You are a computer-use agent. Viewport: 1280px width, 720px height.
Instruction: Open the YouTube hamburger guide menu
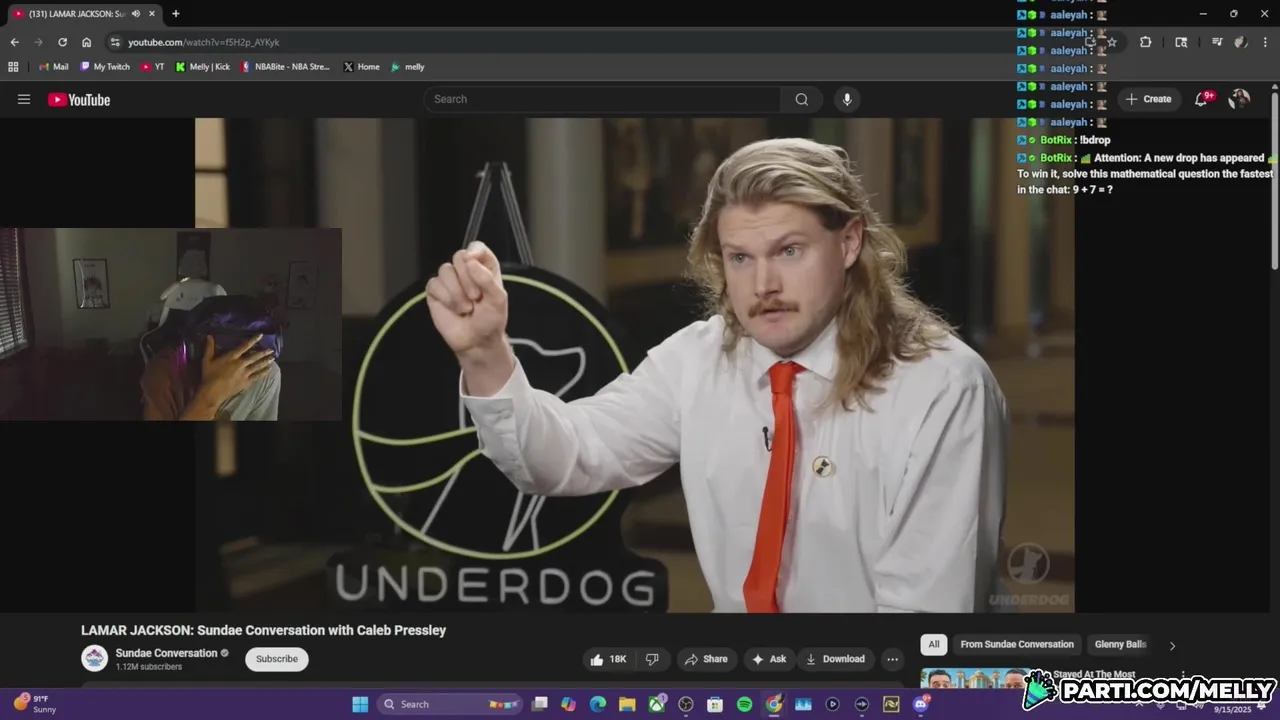(24, 99)
